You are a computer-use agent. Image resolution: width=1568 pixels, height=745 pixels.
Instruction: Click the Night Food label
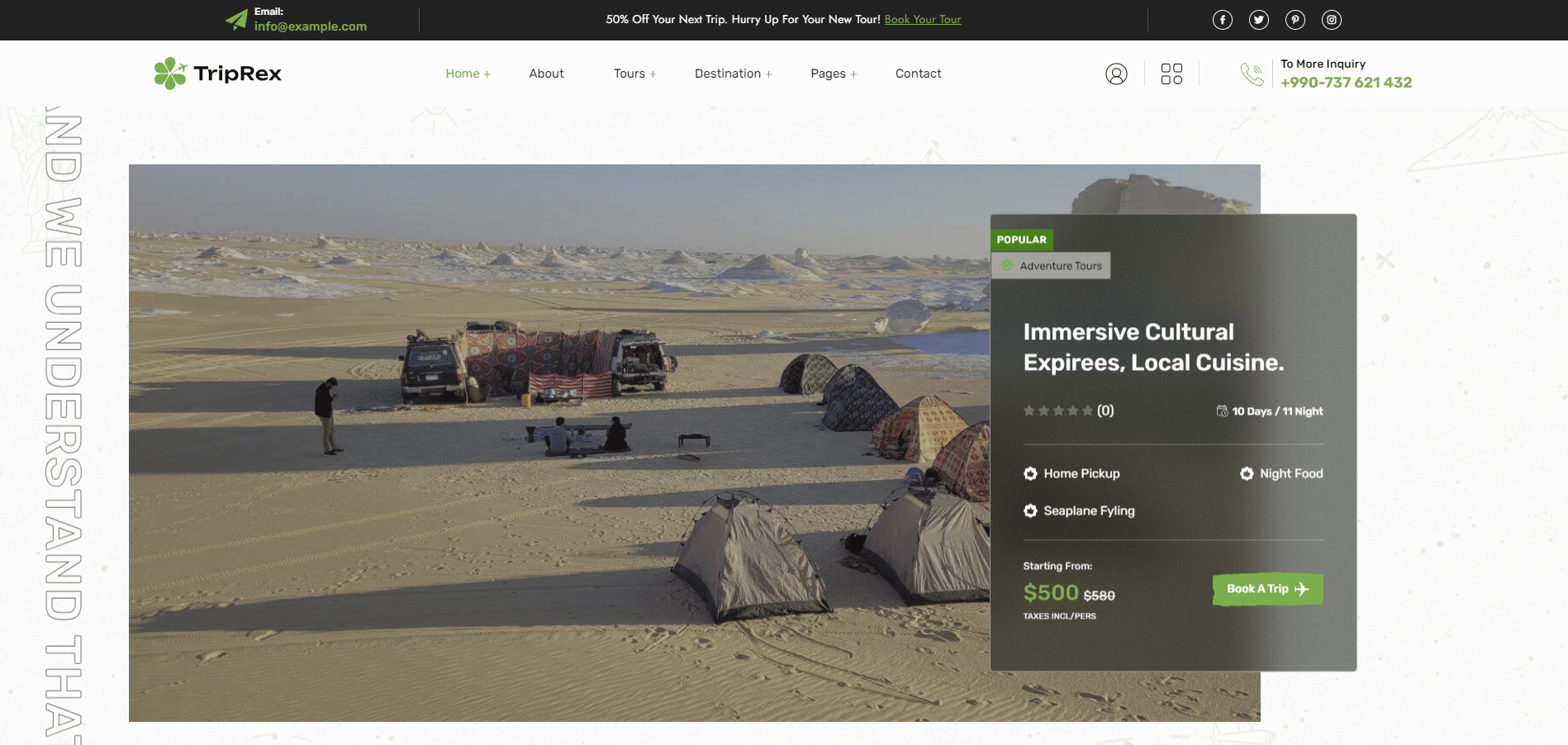tap(1291, 473)
